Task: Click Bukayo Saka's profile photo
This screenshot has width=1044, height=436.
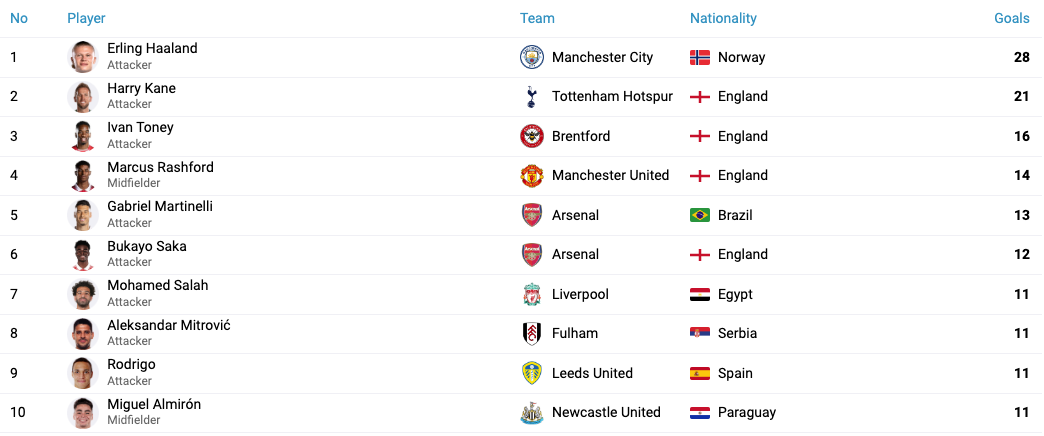Action: [x=83, y=255]
